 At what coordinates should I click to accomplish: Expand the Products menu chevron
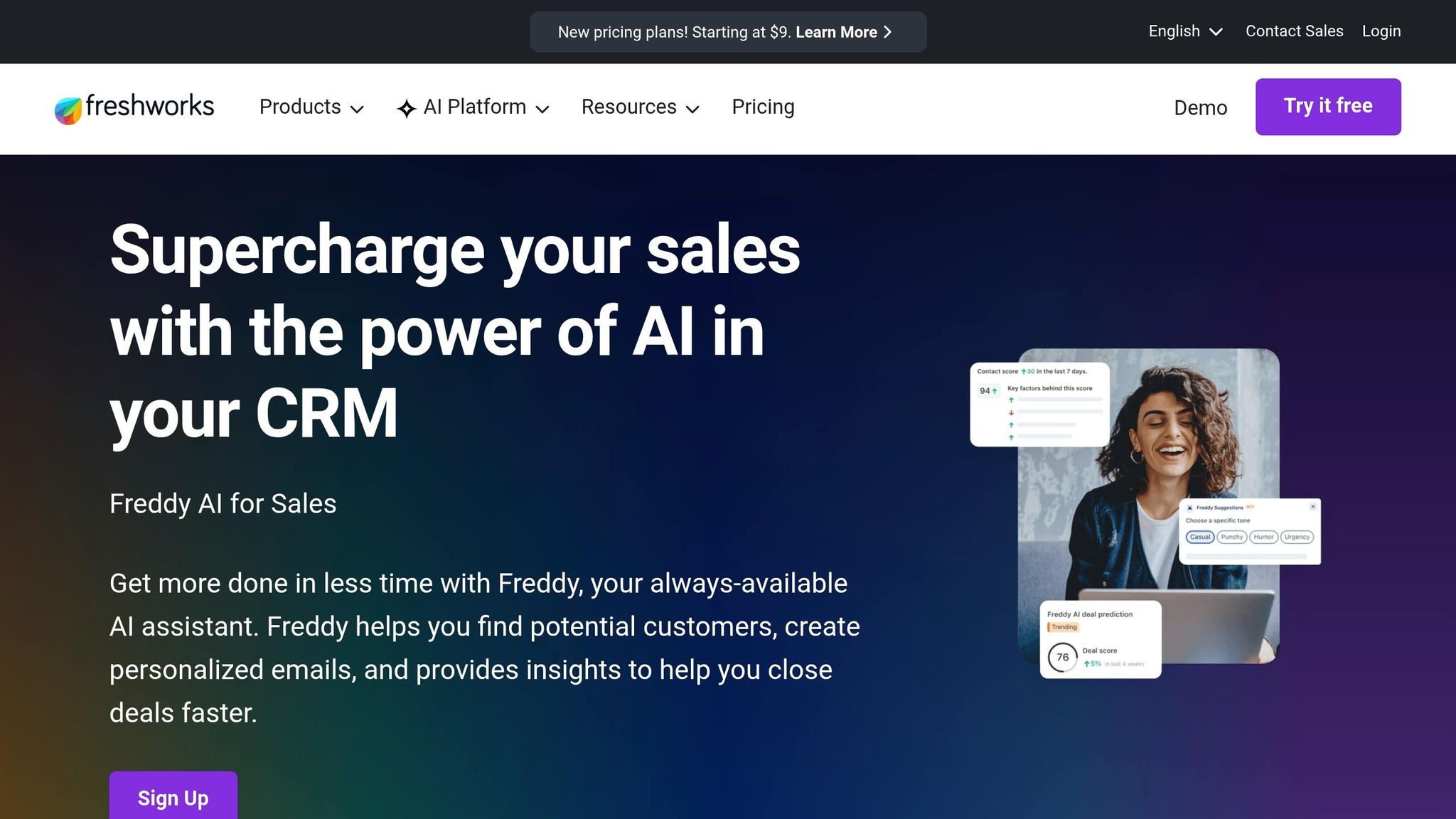pos(358,109)
